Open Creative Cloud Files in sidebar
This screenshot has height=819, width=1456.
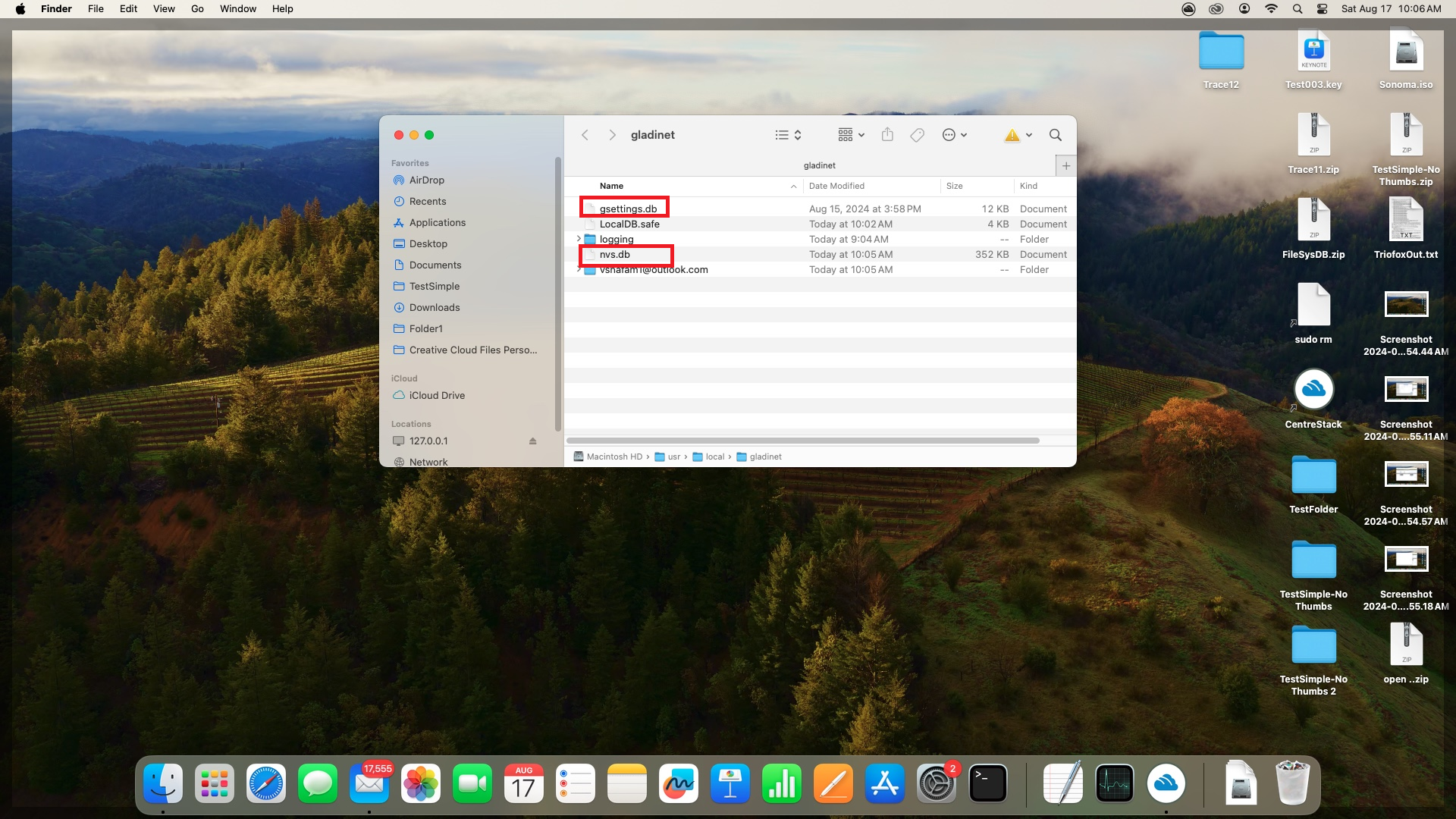tap(472, 350)
